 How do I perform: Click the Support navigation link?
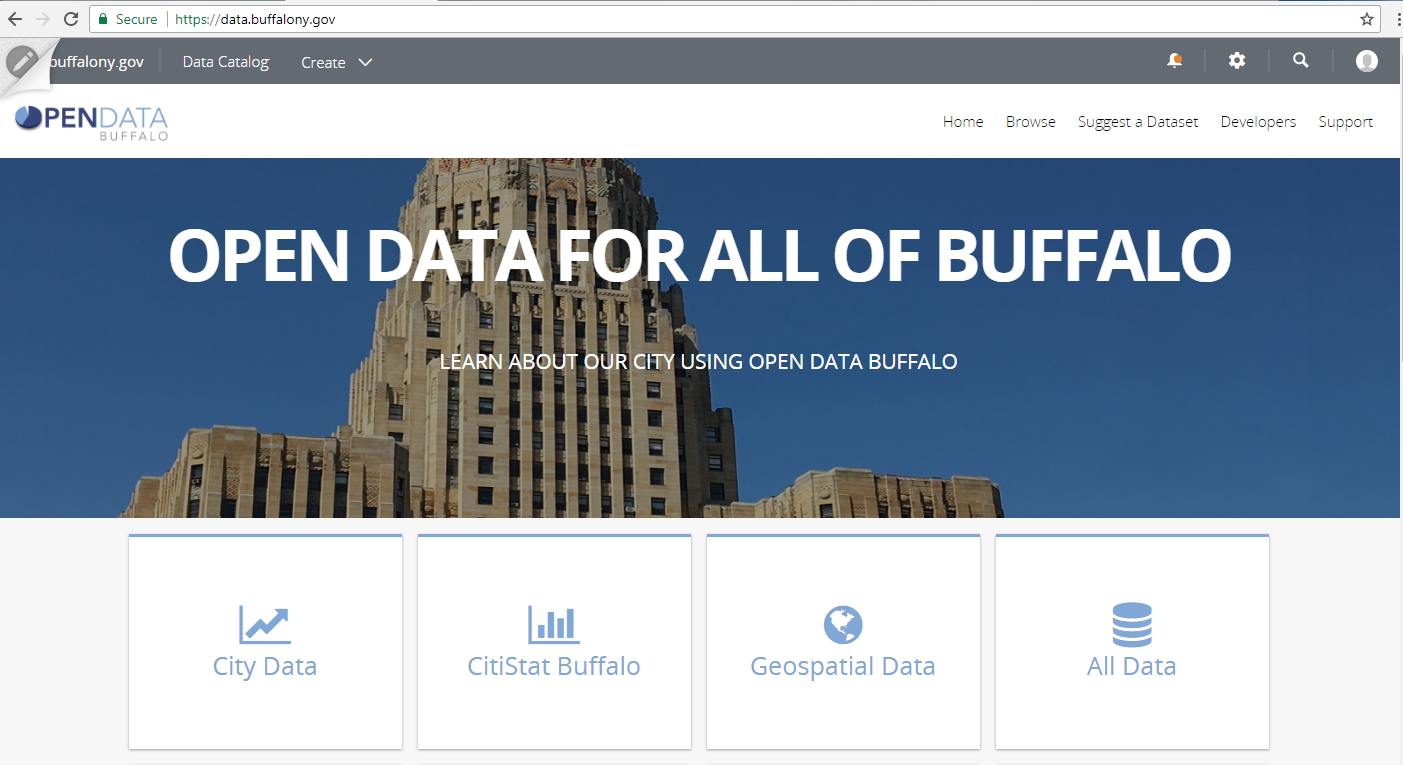[1345, 122]
